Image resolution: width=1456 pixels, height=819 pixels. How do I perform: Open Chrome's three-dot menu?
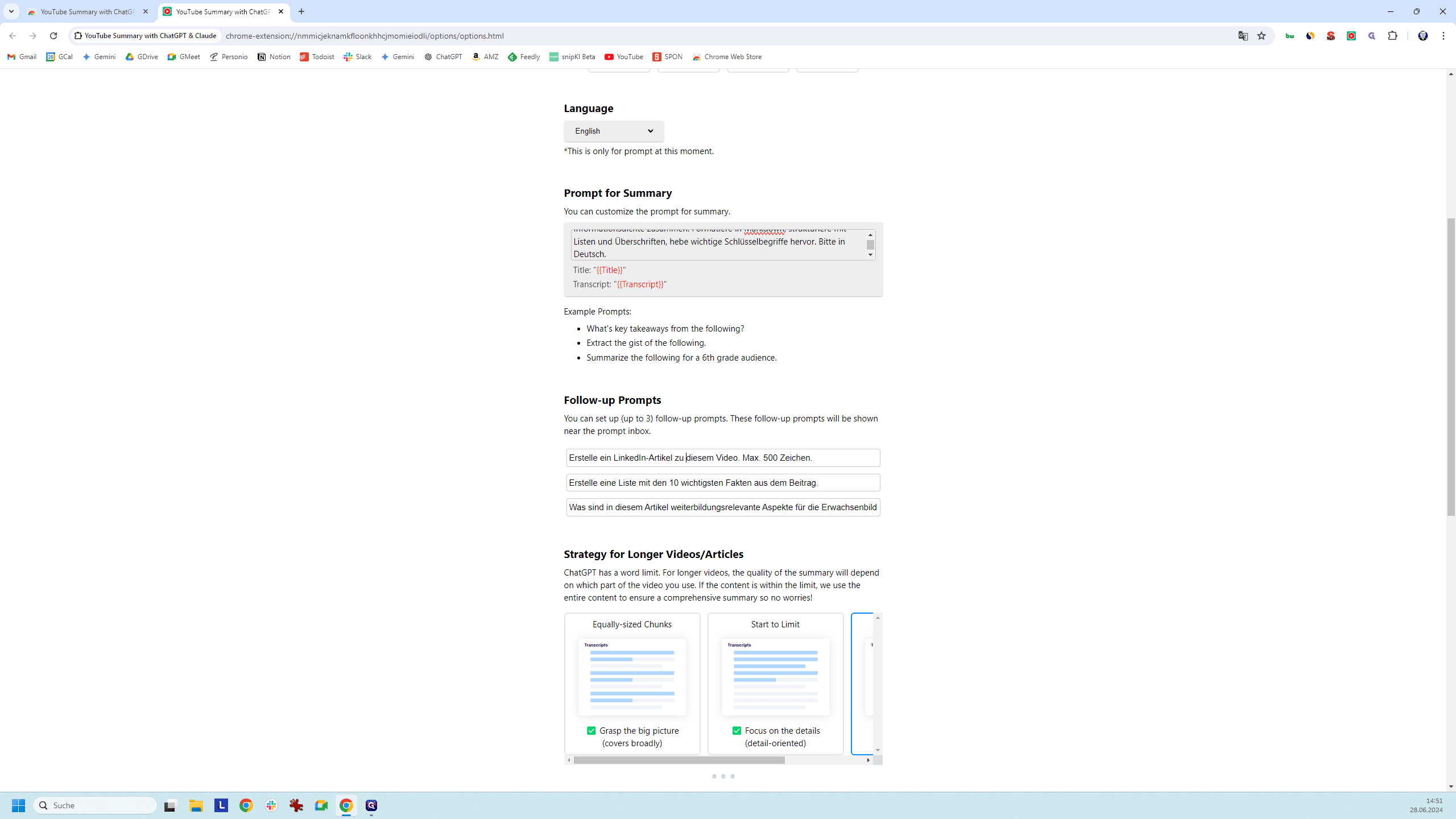point(1443,36)
